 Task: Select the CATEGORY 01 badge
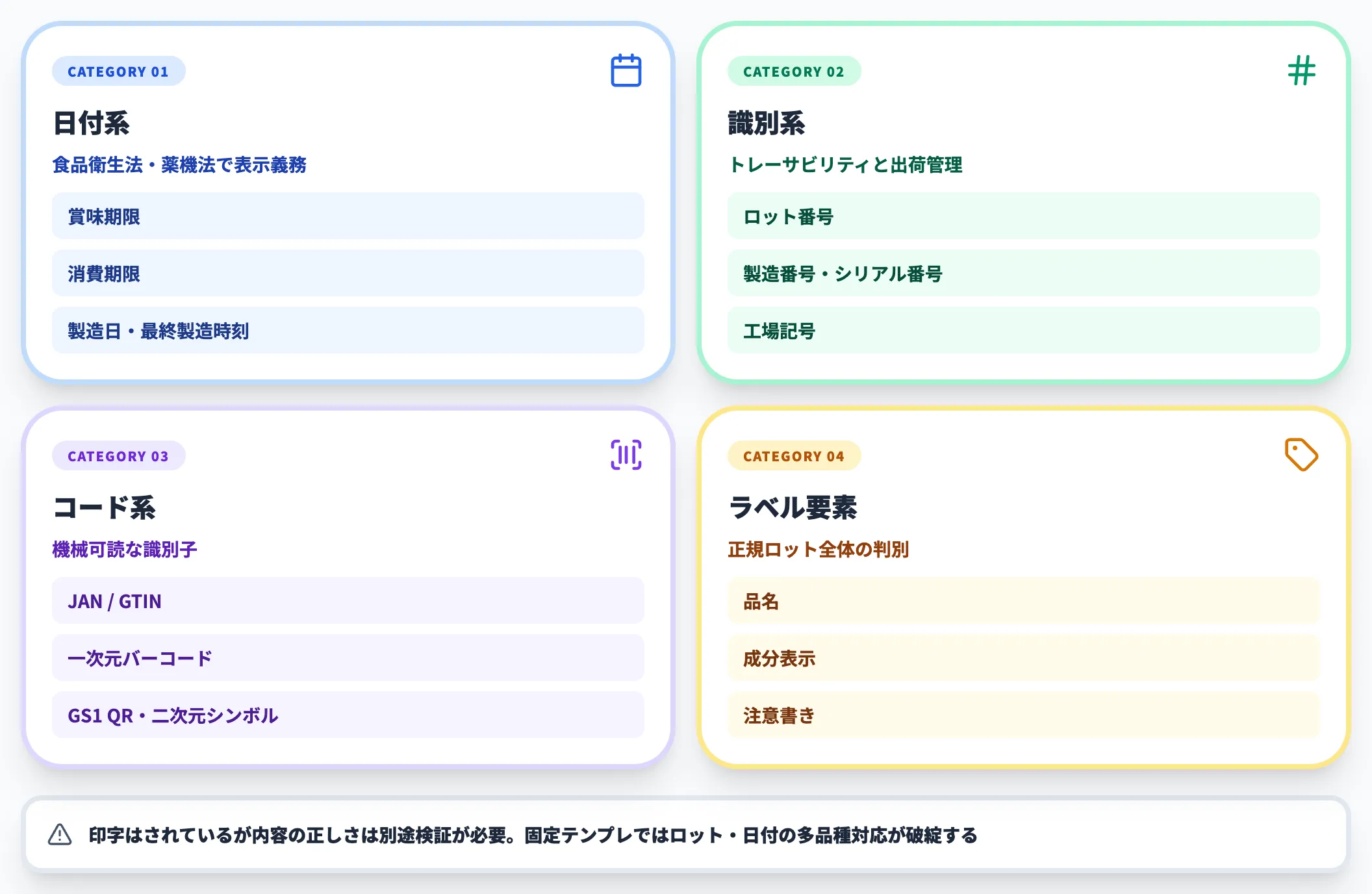click(x=118, y=71)
